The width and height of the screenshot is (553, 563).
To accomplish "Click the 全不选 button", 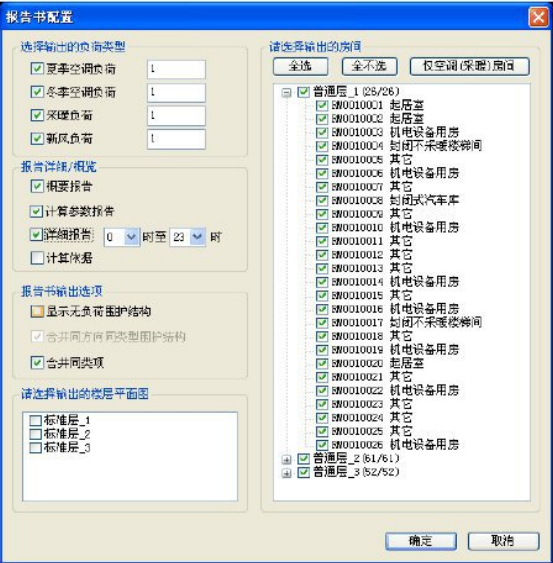I will [370, 66].
